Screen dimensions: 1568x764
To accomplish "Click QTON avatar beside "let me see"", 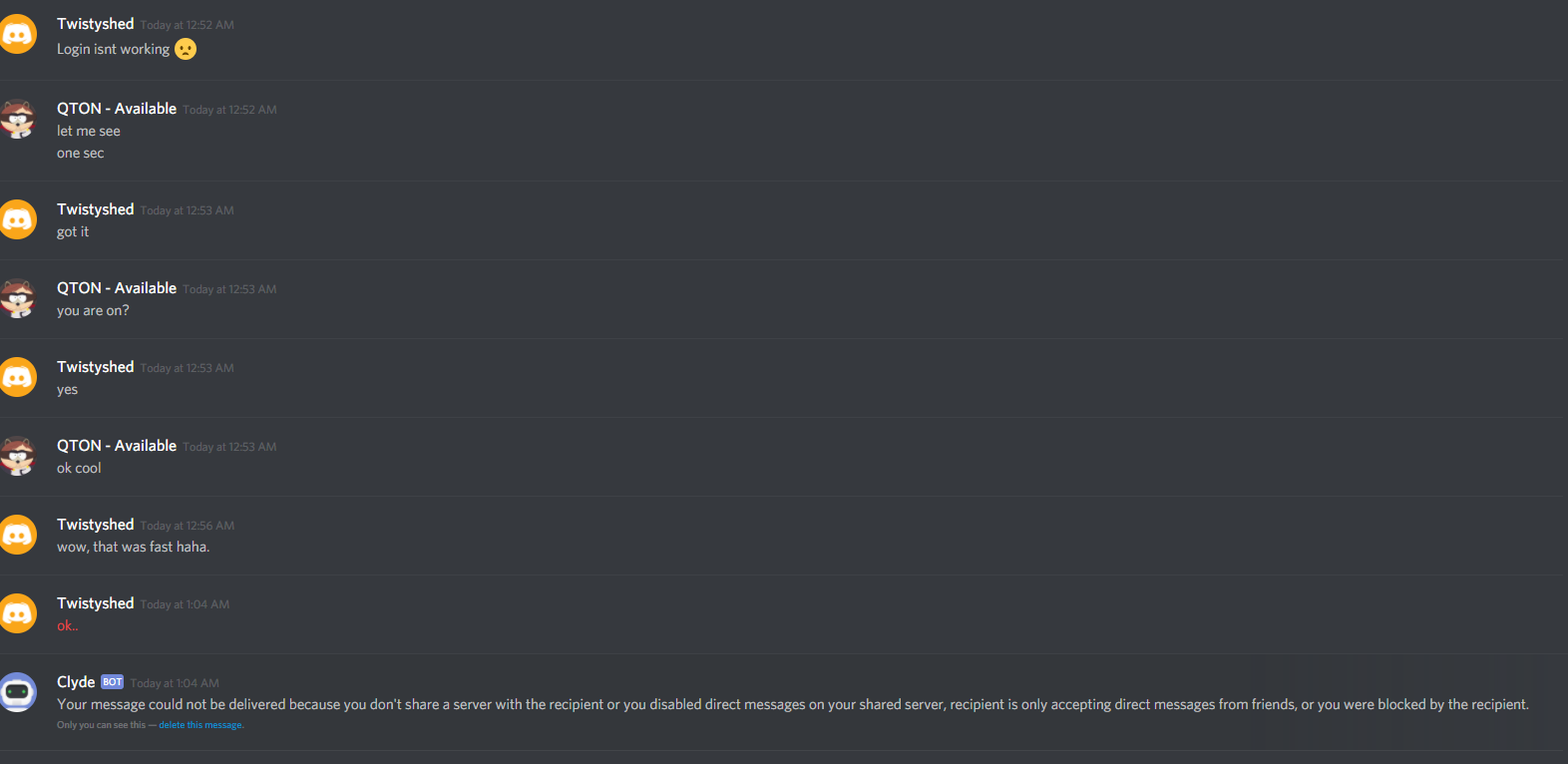I will pos(17,119).
